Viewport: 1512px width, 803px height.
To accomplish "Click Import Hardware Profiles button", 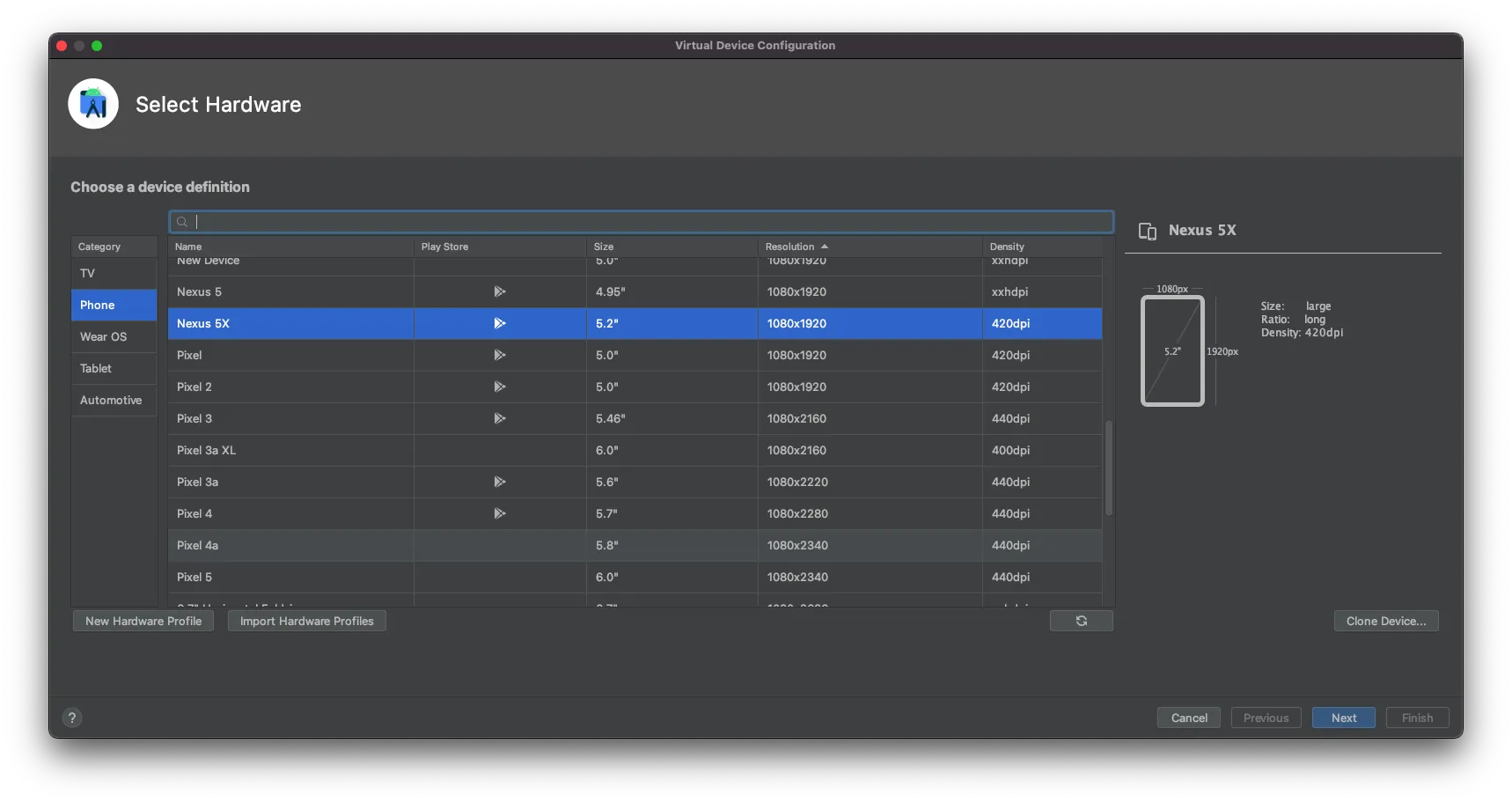I will point(307,621).
